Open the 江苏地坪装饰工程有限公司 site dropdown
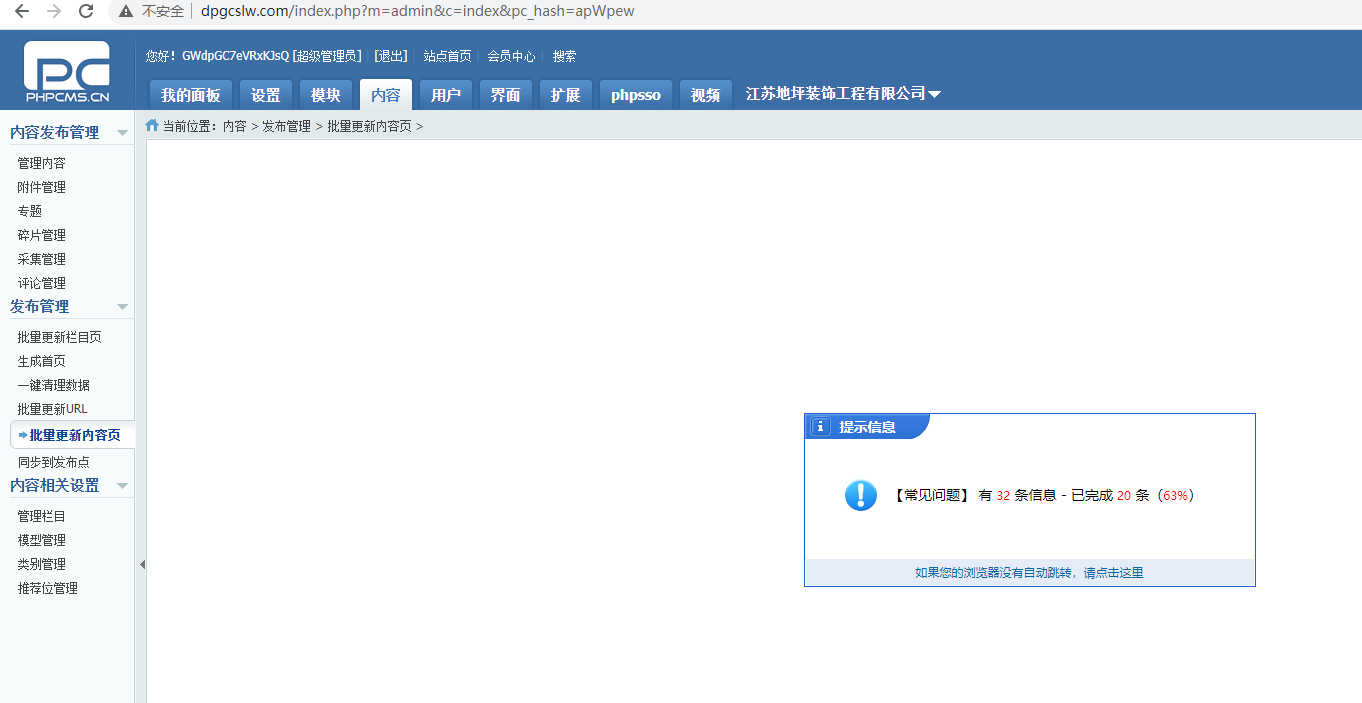Viewport: 1362px width, 703px height. 934,95
